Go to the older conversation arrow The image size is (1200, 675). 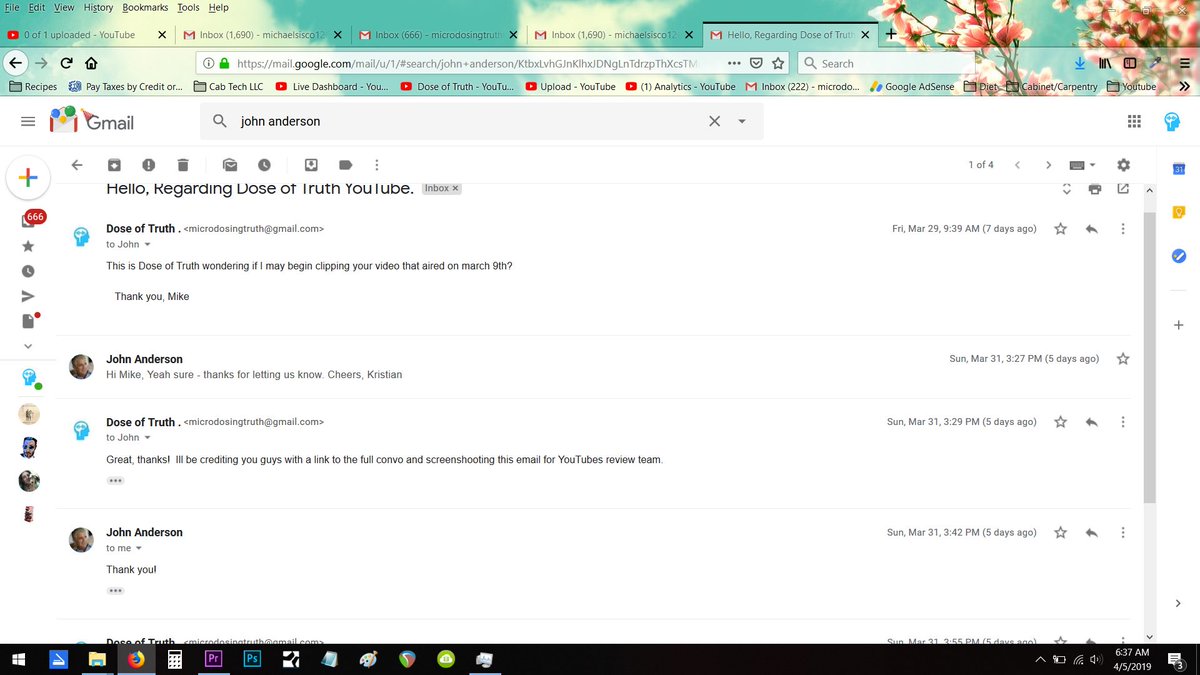pyautogui.click(x=1048, y=164)
